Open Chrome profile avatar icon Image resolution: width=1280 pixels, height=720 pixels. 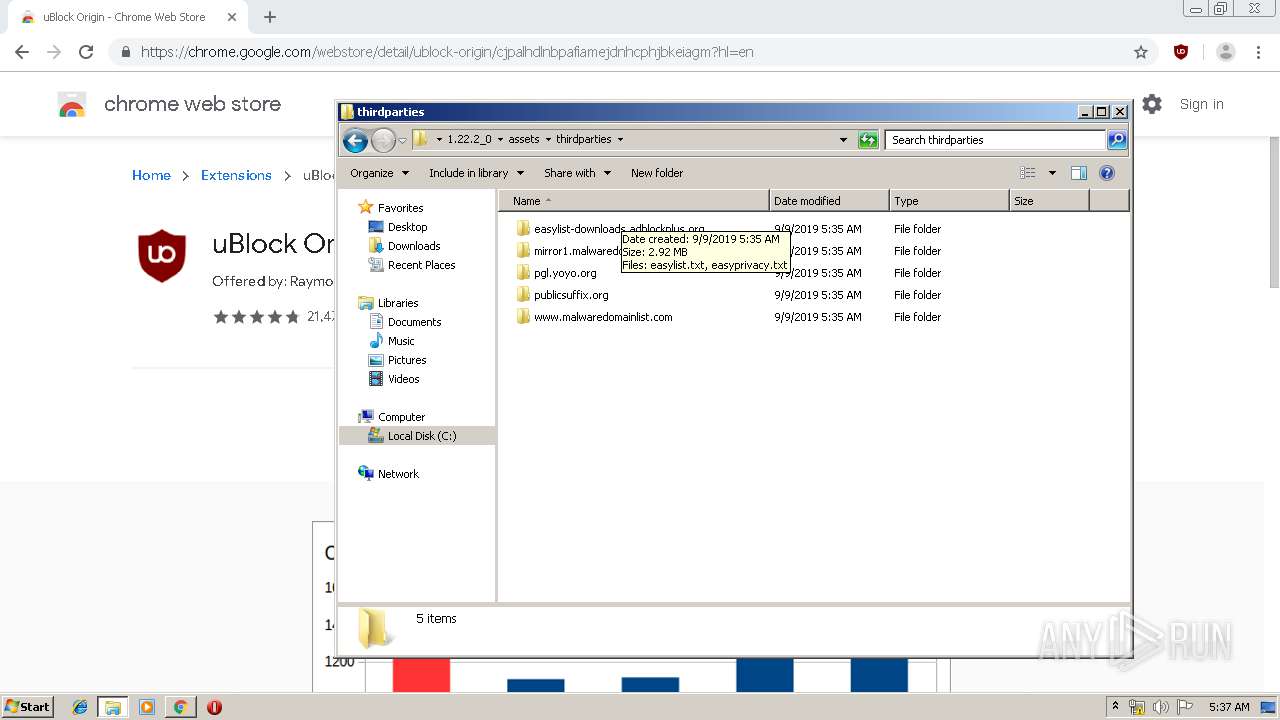pos(1226,52)
